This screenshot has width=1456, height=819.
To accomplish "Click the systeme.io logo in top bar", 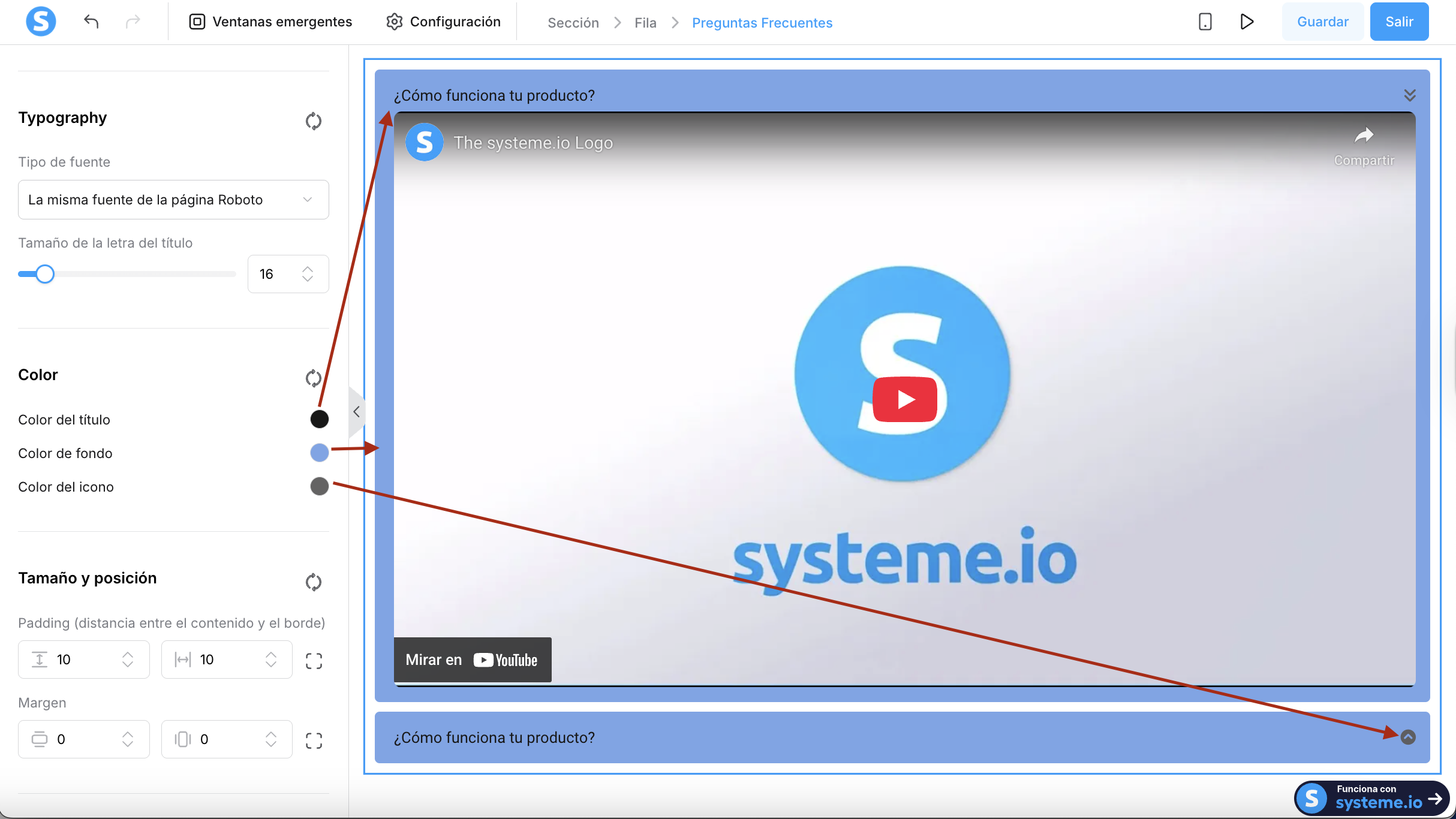I will point(41,22).
